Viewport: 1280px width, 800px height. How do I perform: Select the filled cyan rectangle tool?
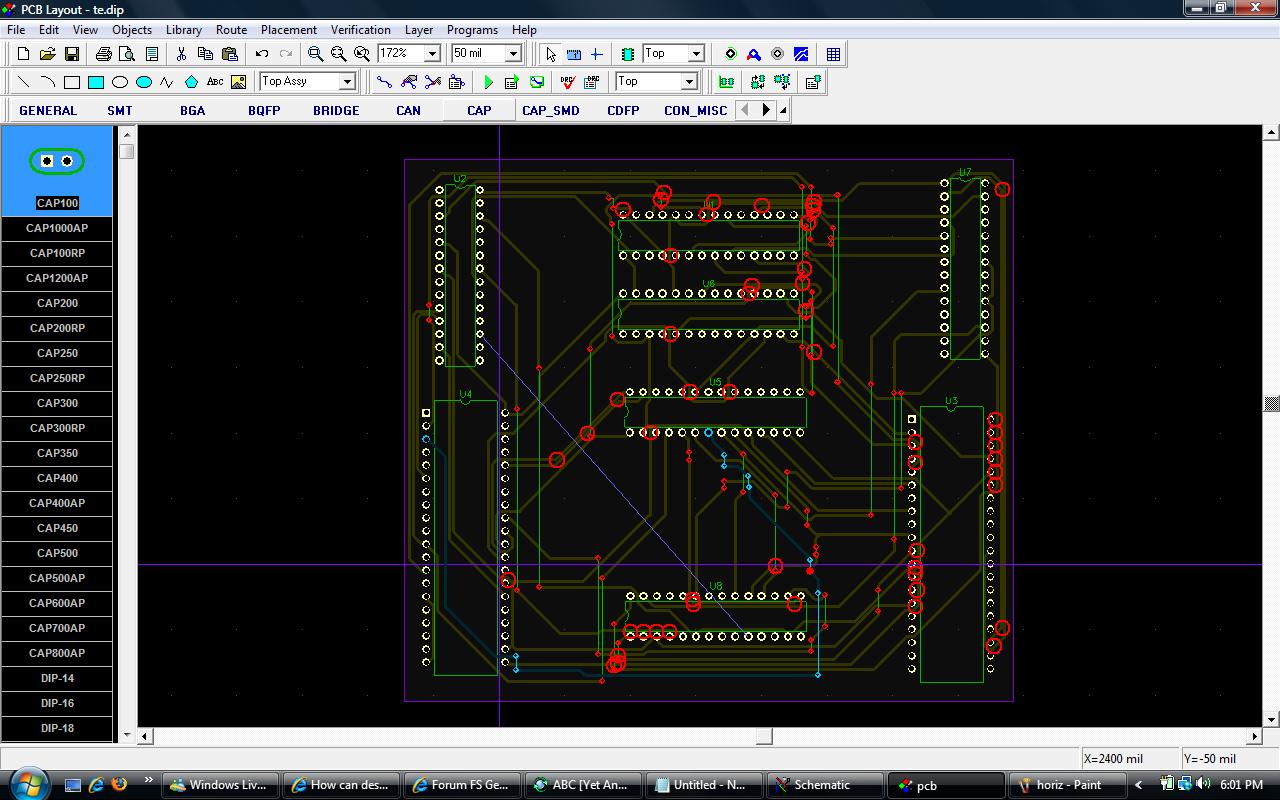[96, 82]
